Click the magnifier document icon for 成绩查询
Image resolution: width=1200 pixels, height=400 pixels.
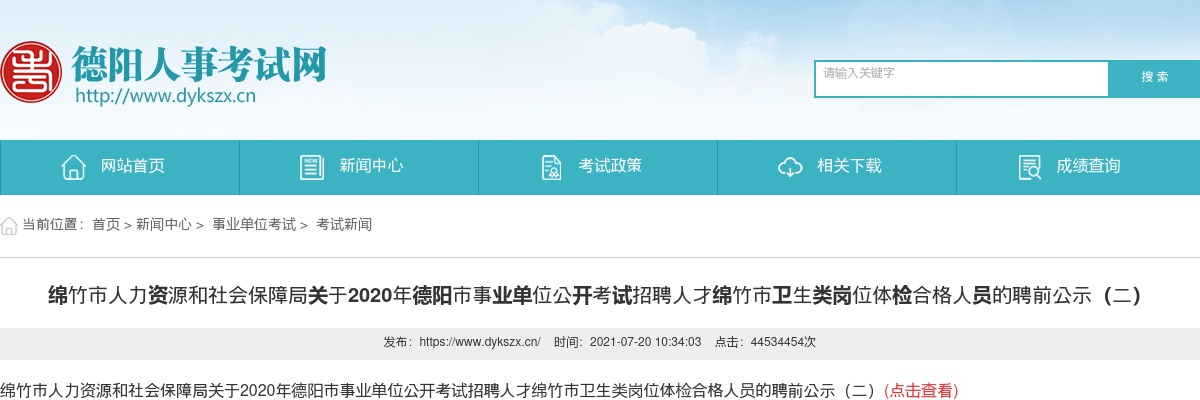(x=1029, y=167)
